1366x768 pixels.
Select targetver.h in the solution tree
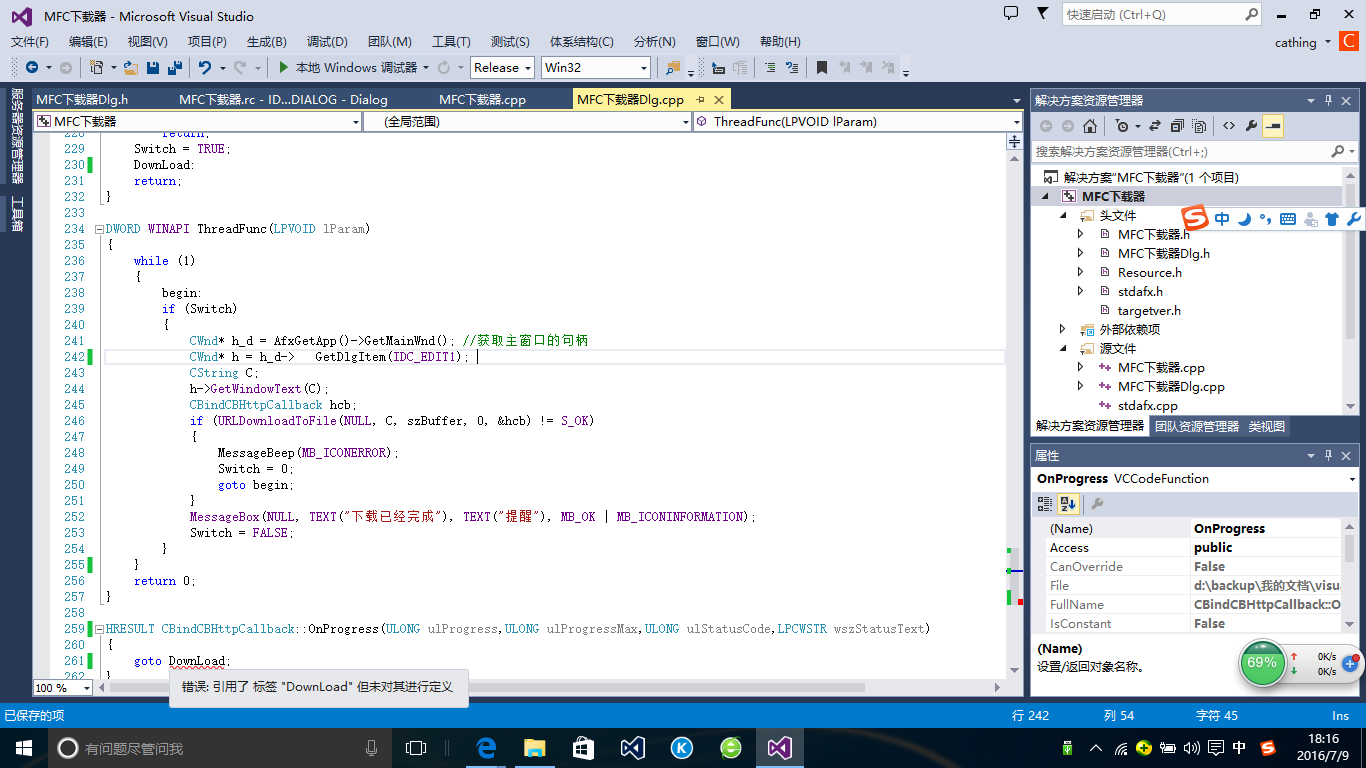click(x=1149, y=310)
